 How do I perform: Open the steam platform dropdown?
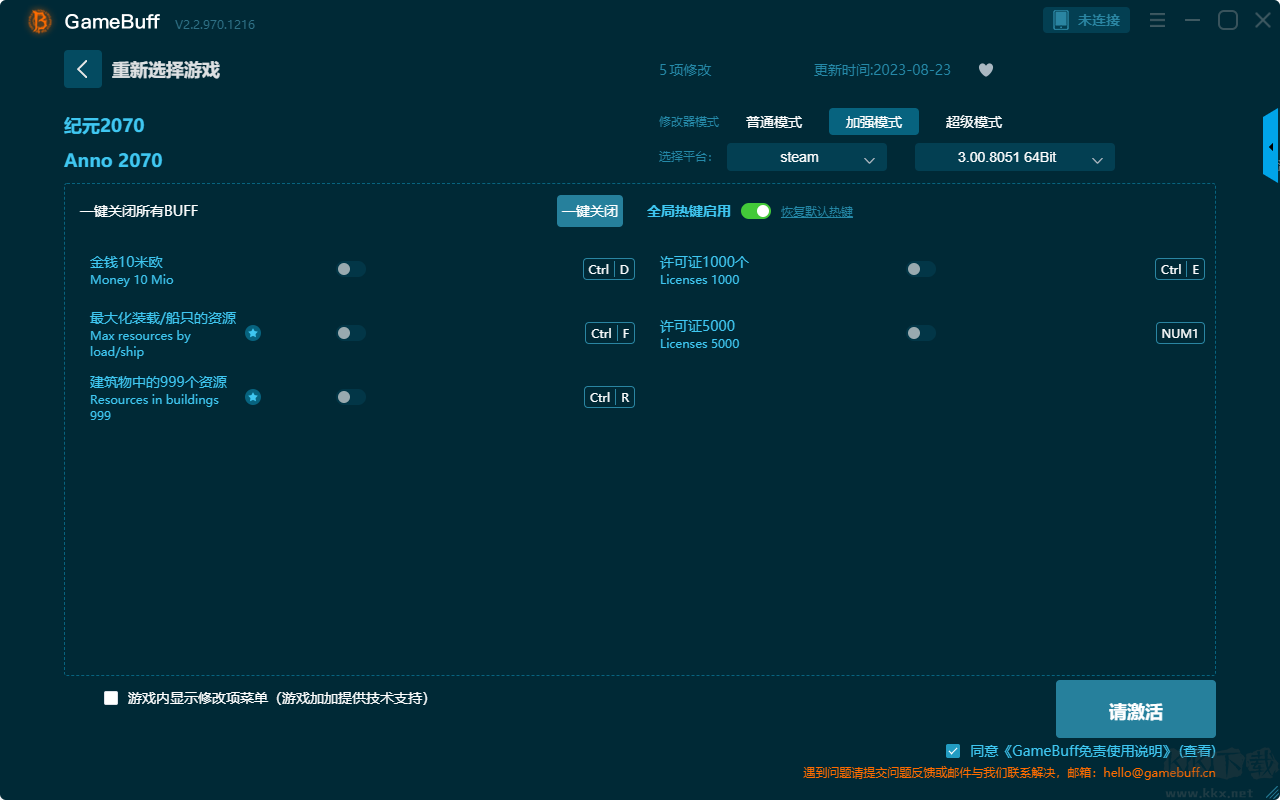point(806,157)
